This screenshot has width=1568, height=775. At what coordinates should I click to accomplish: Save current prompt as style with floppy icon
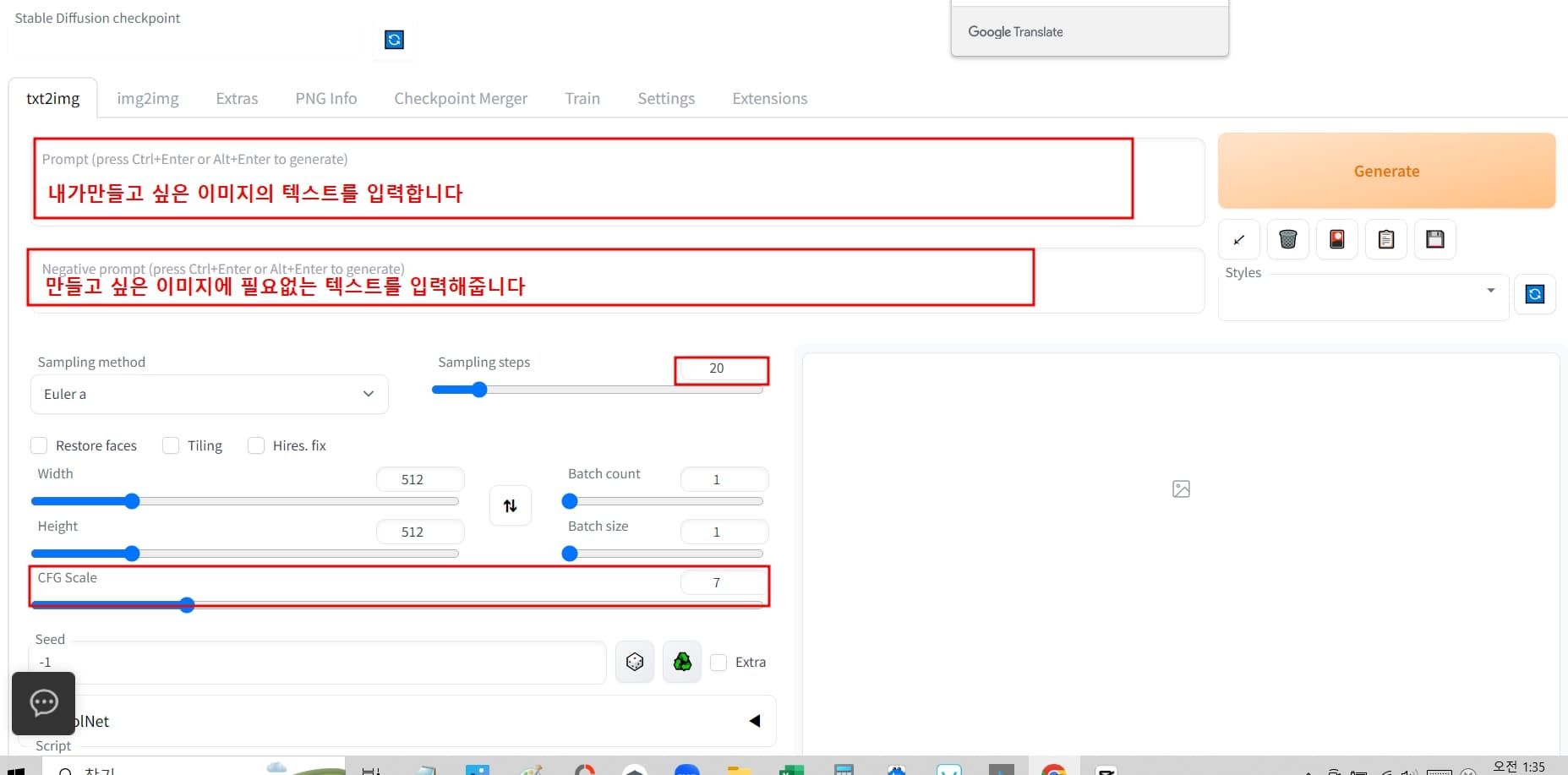(x=1434, y=239)
